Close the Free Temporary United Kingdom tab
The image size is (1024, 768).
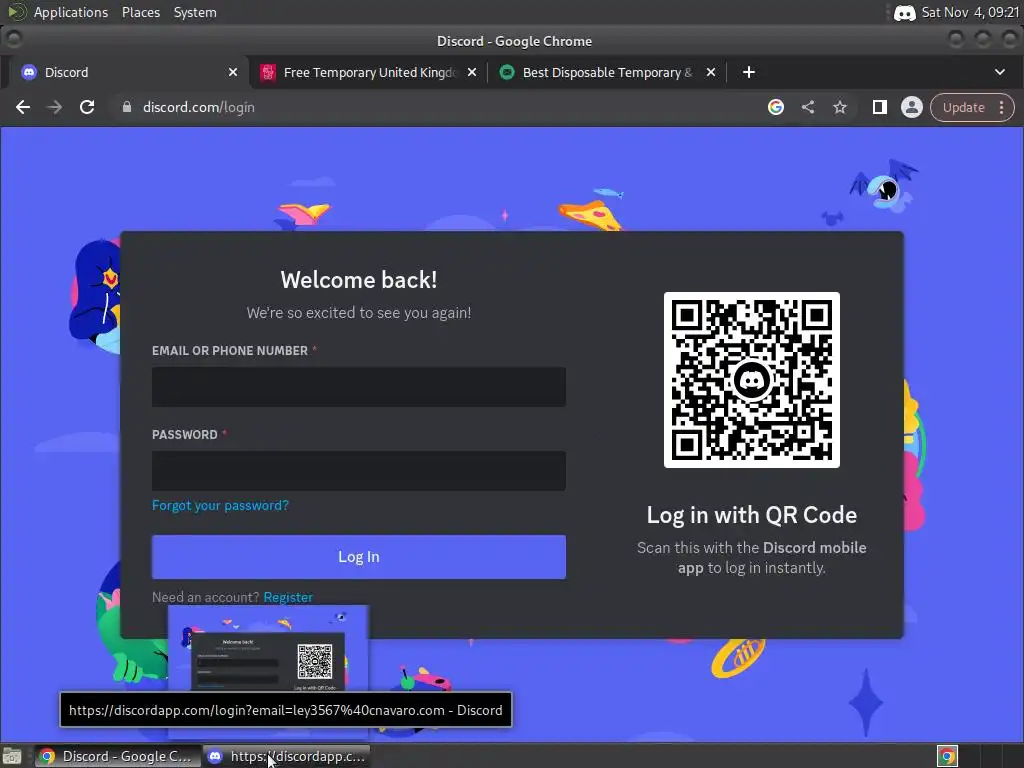click(x=472, y=72)
